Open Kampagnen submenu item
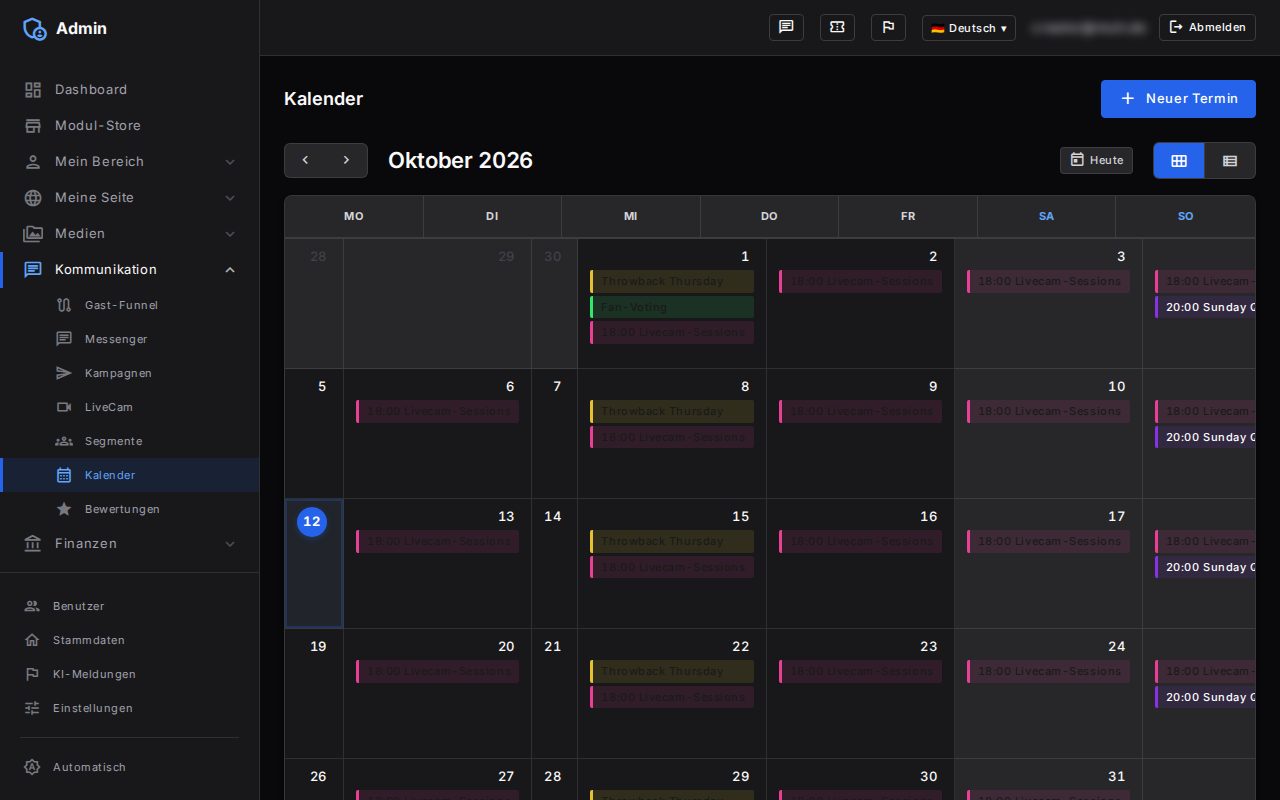The height and width of the screenshot is (800, 1280). point(130,373)
